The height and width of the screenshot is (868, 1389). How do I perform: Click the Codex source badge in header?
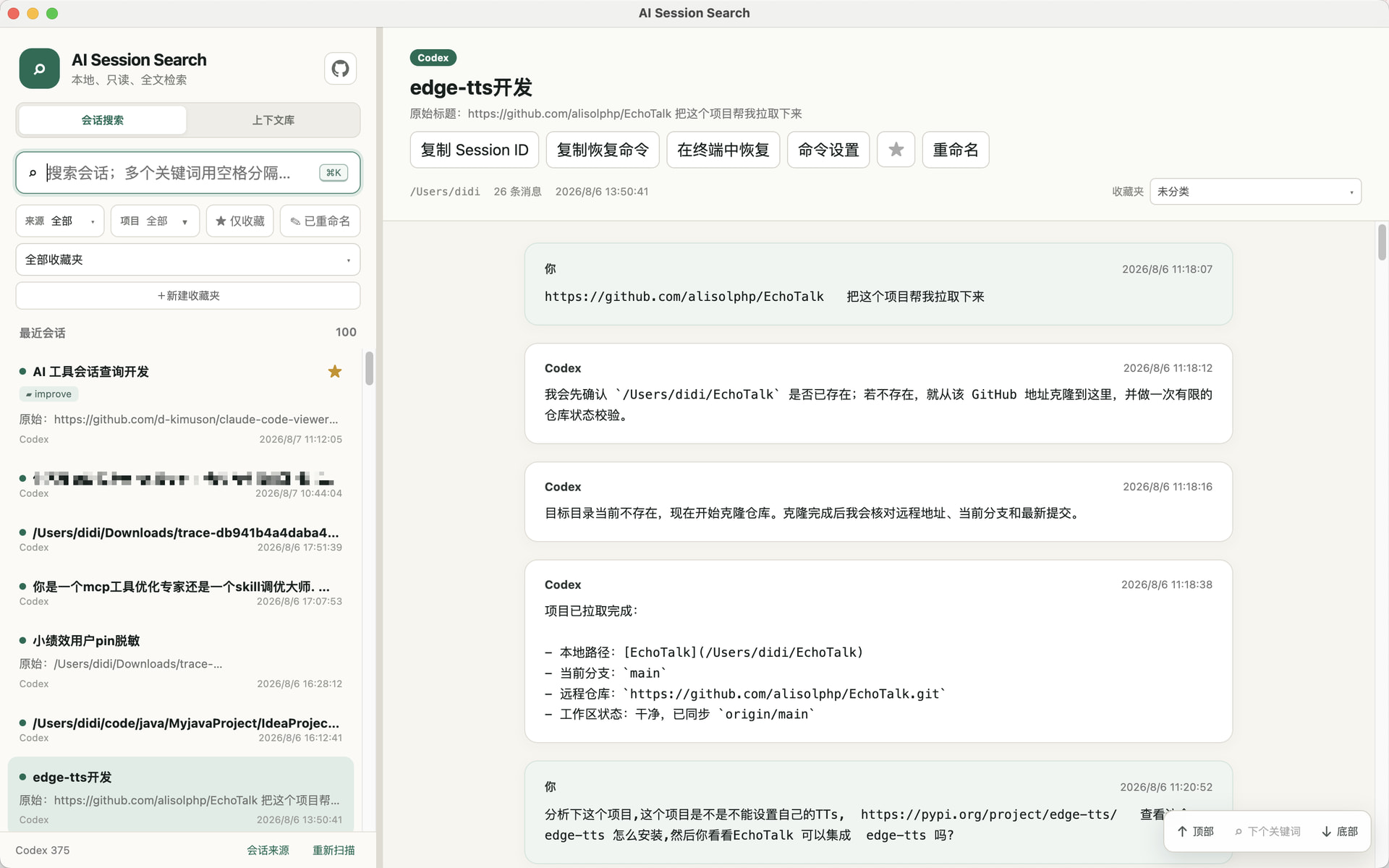point(433,58)
